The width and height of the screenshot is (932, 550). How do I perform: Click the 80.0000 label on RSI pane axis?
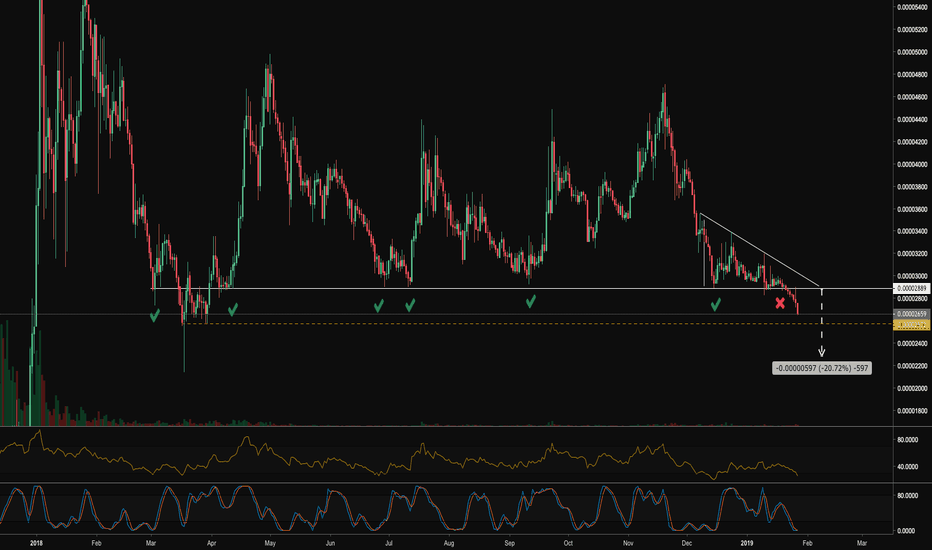click(907, 440)
